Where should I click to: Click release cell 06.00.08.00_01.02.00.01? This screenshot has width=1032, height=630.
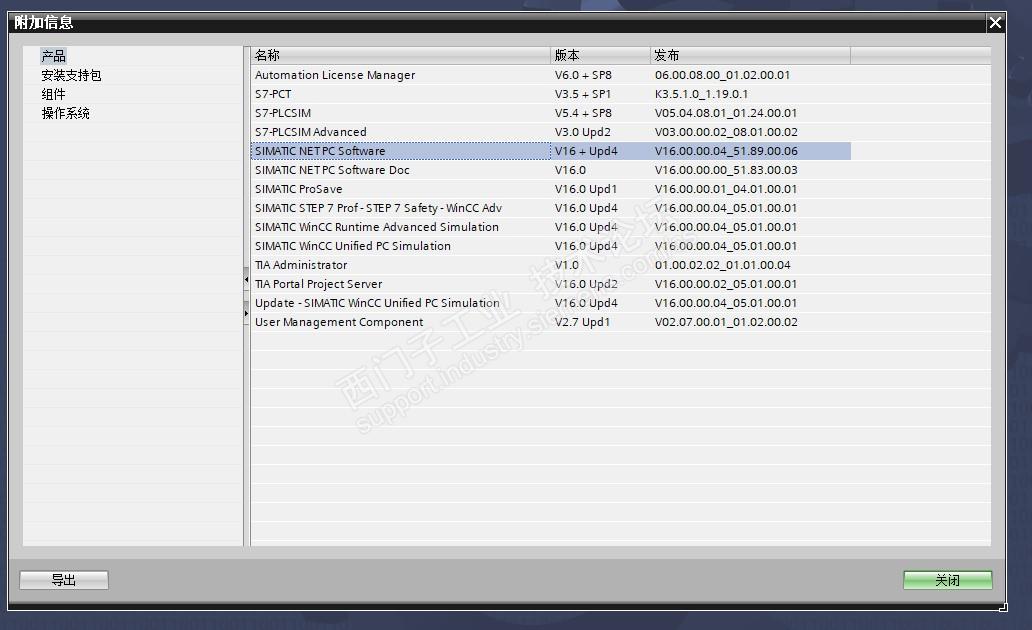(x=750, y=75)
